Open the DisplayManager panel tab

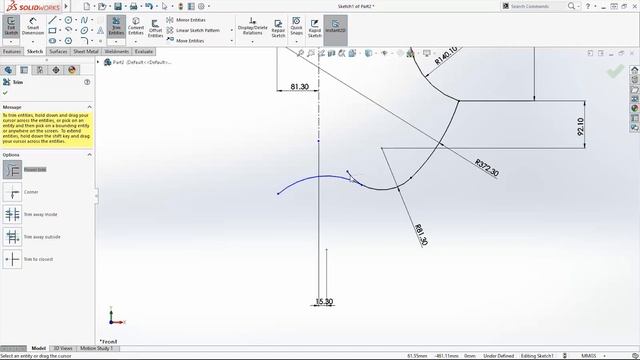(x=72, y=70)
